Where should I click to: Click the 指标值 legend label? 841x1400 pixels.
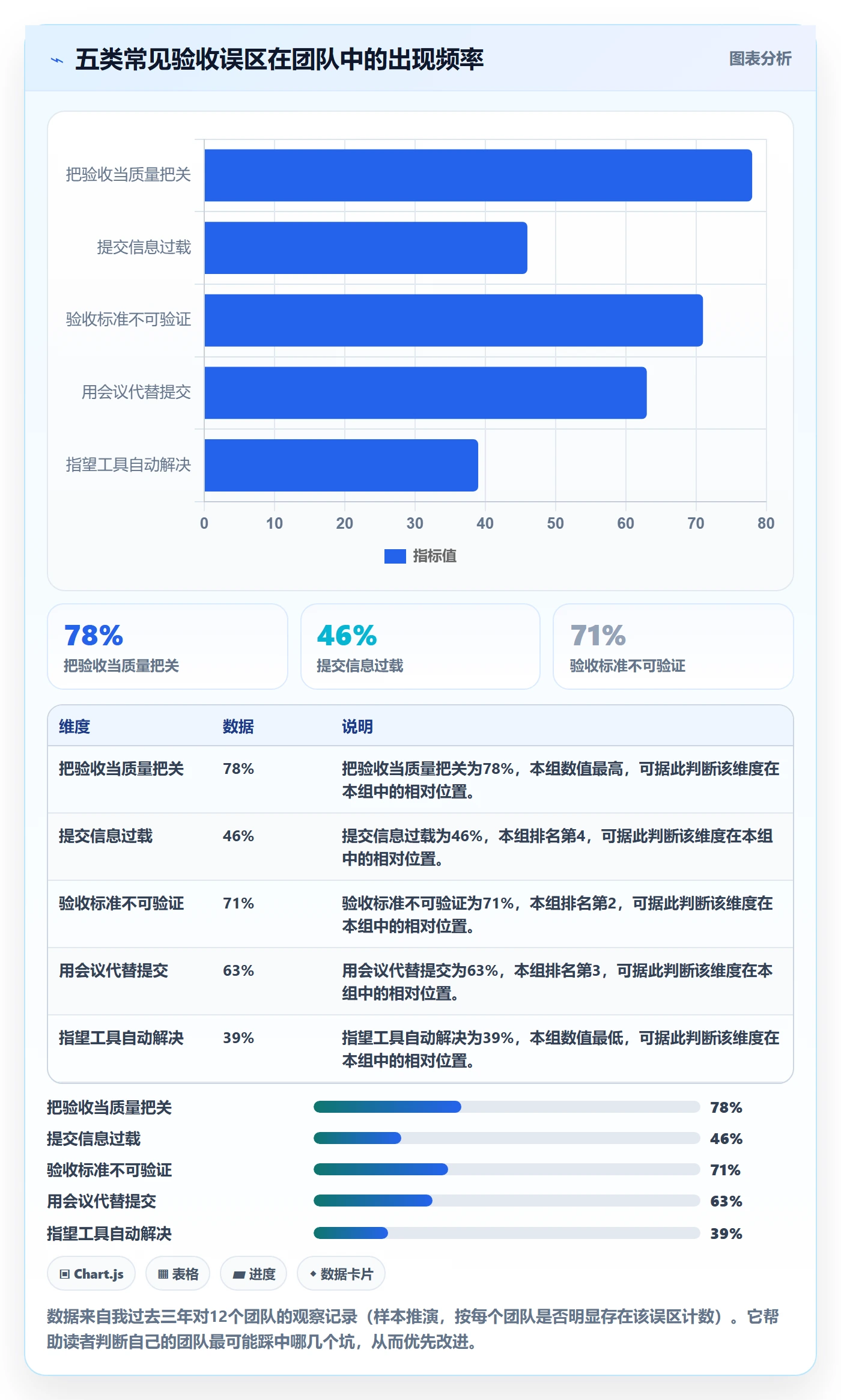(x=435, y=556)
